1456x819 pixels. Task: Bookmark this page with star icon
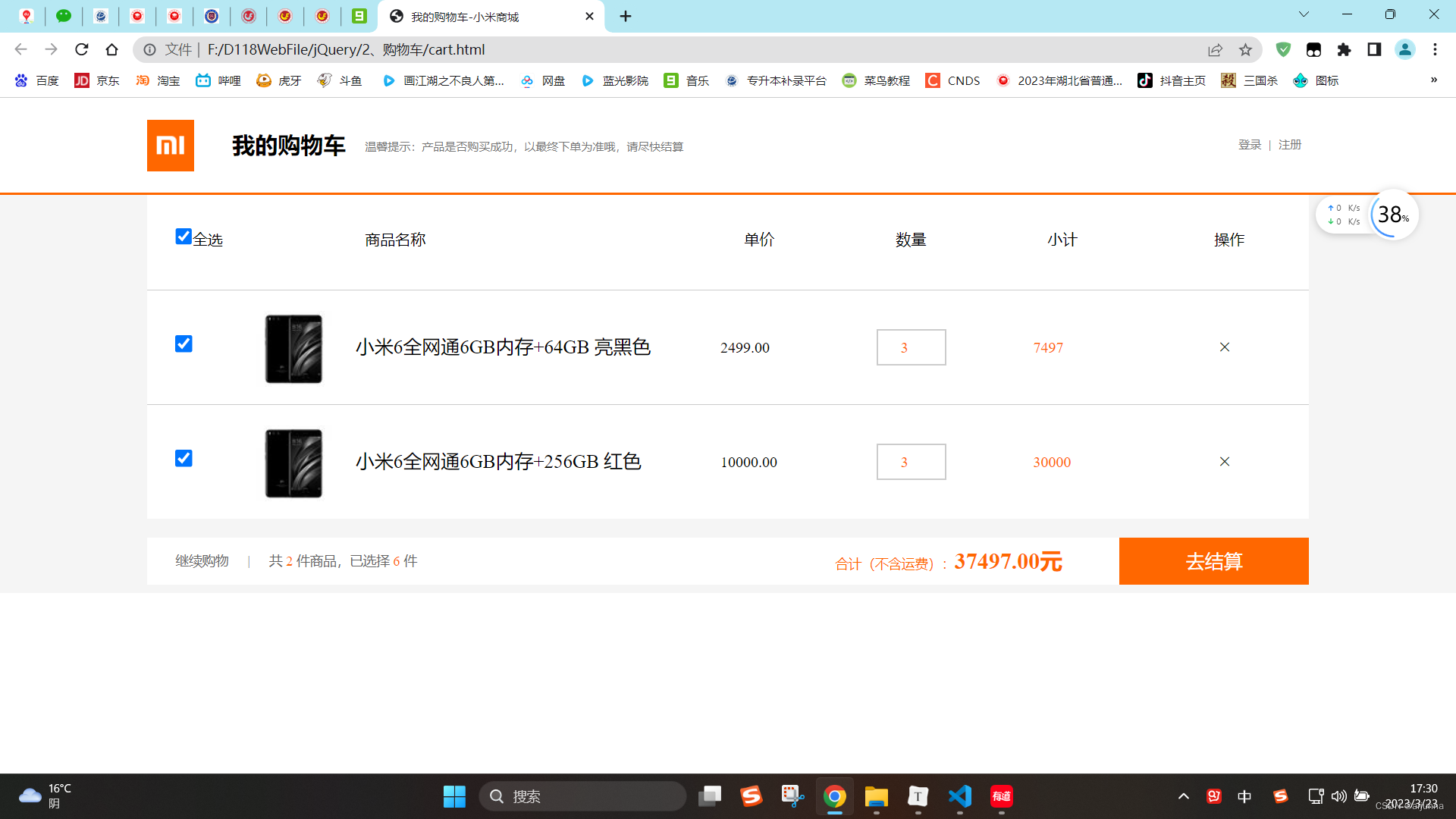[1245, 49]
